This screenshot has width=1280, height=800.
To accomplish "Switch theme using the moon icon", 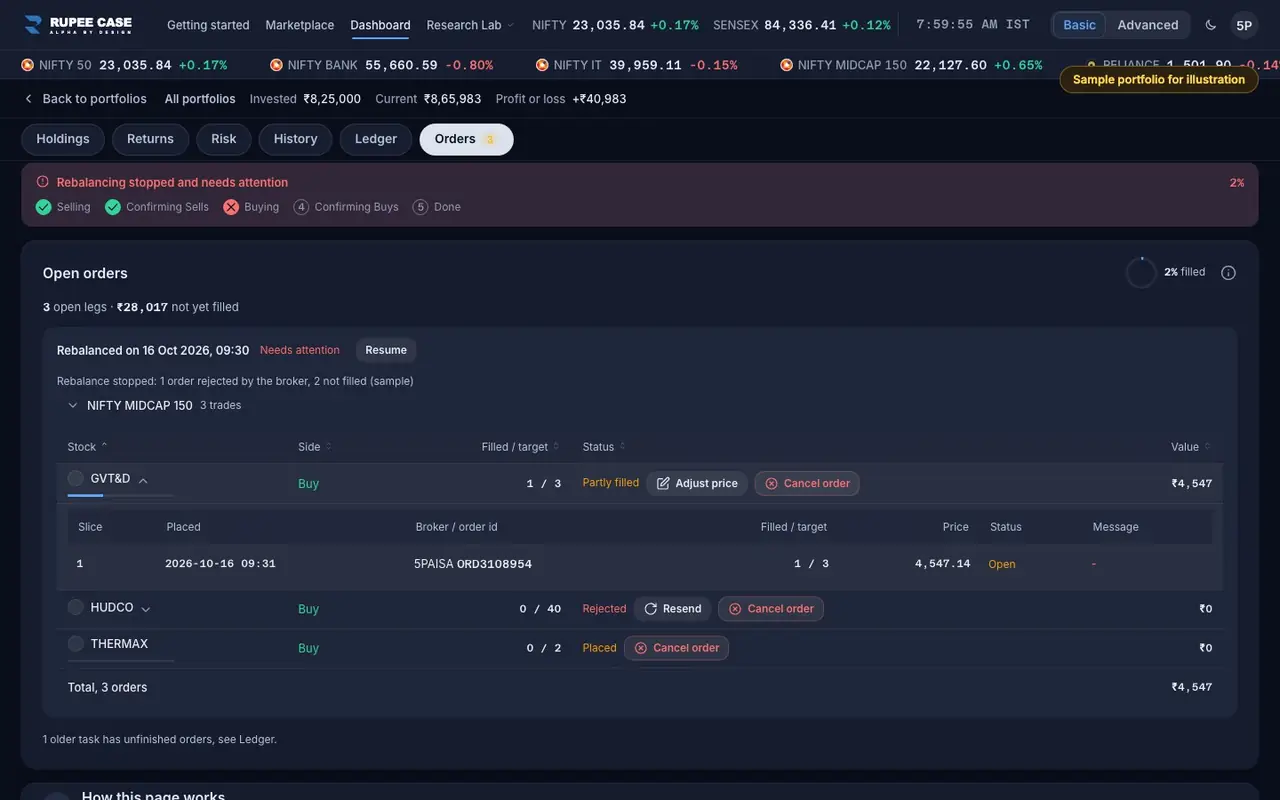I will [1211, 25].
